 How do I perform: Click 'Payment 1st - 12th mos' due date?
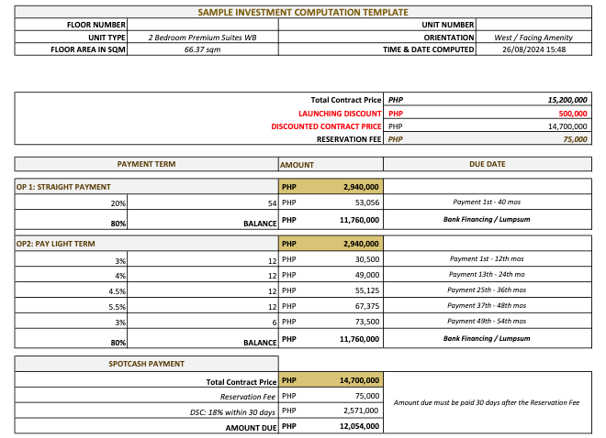point(487,259)
